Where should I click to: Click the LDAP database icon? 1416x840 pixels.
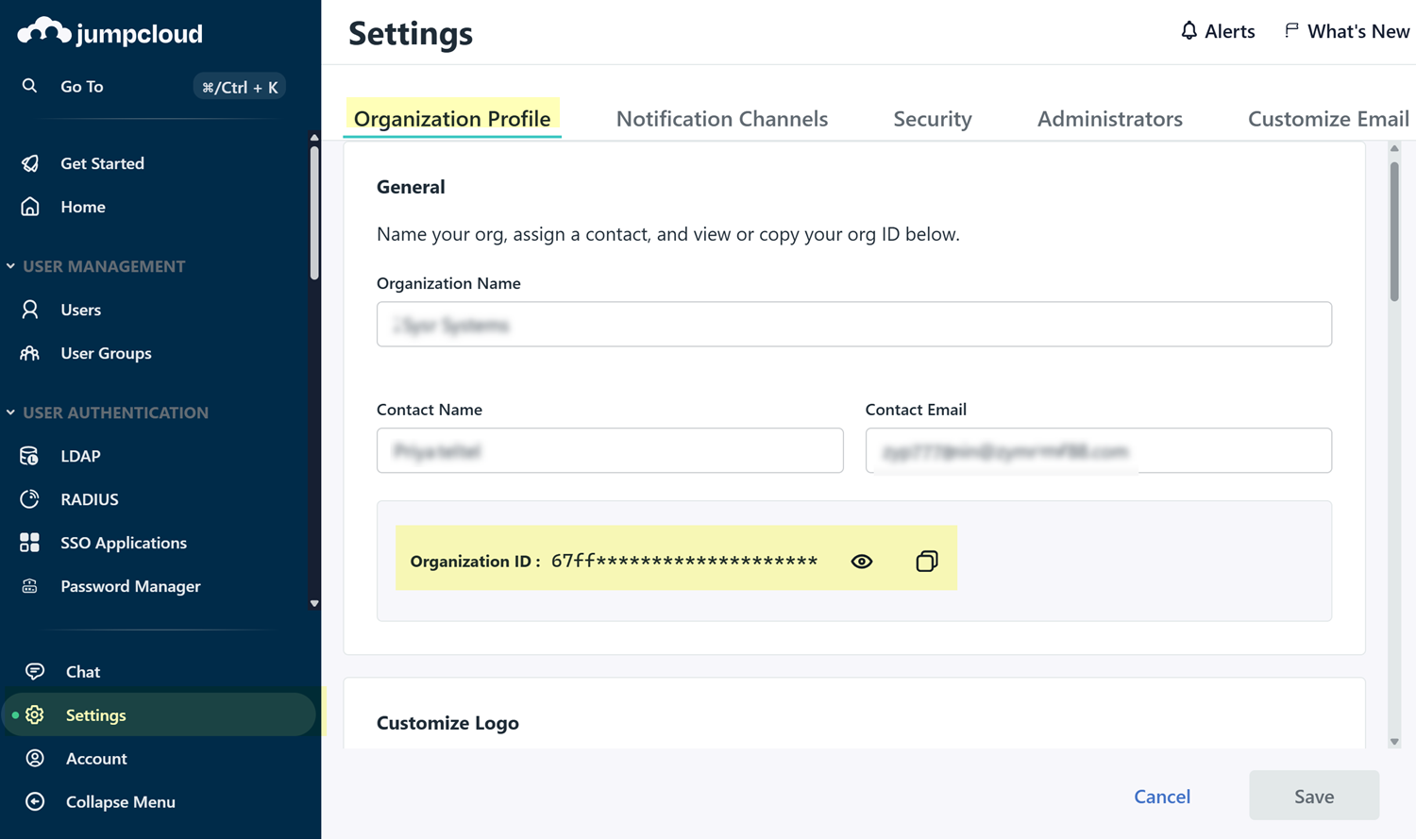click(30, 456)
